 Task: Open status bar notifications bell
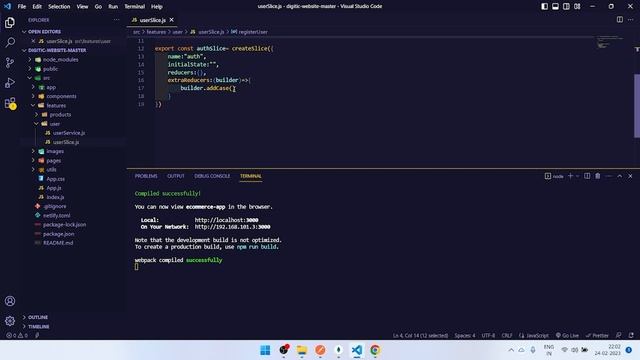(631, 336)
